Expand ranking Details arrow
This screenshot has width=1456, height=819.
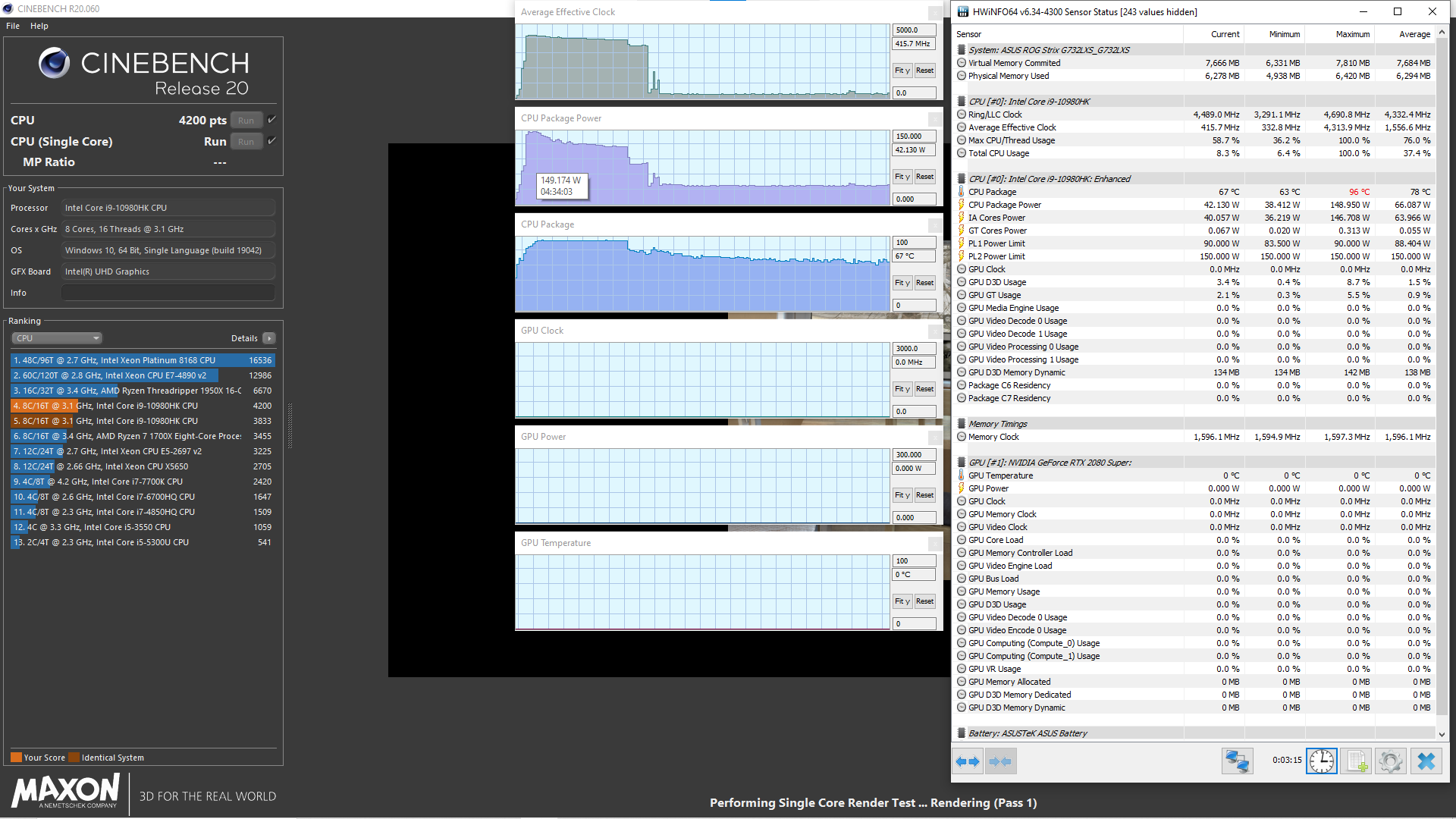pyautogui.click(x=269, y=338)
